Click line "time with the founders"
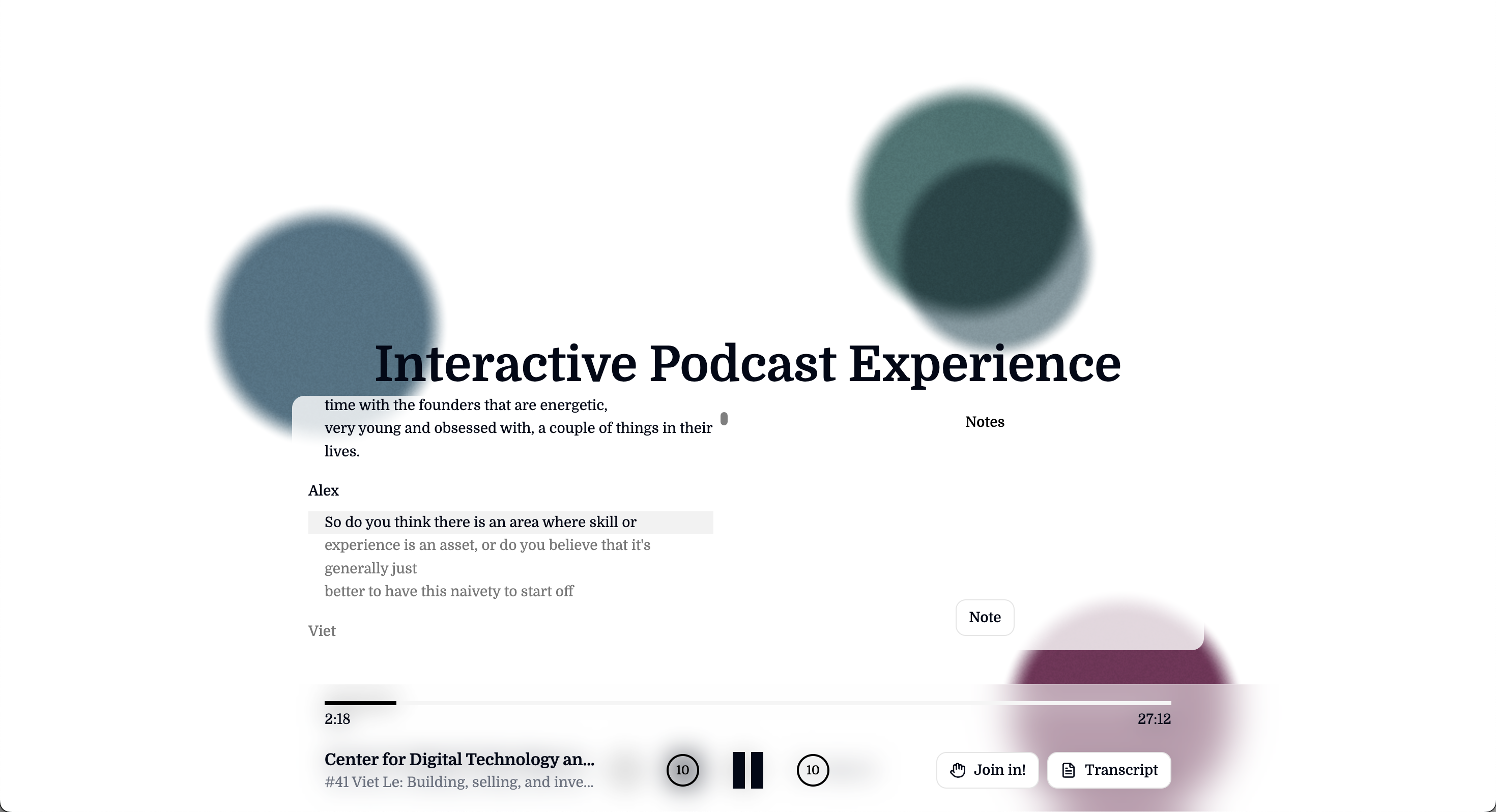This screenshot has height=812, width=1496. click(465, 405)
